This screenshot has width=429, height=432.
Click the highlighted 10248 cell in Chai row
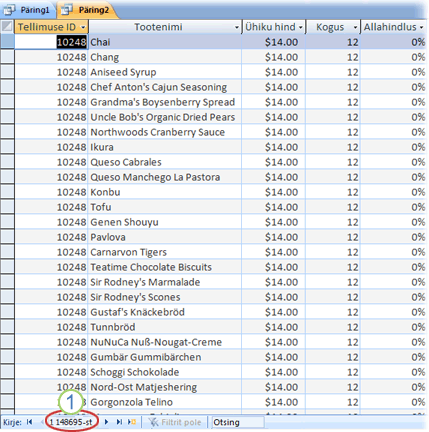point(51,42)
